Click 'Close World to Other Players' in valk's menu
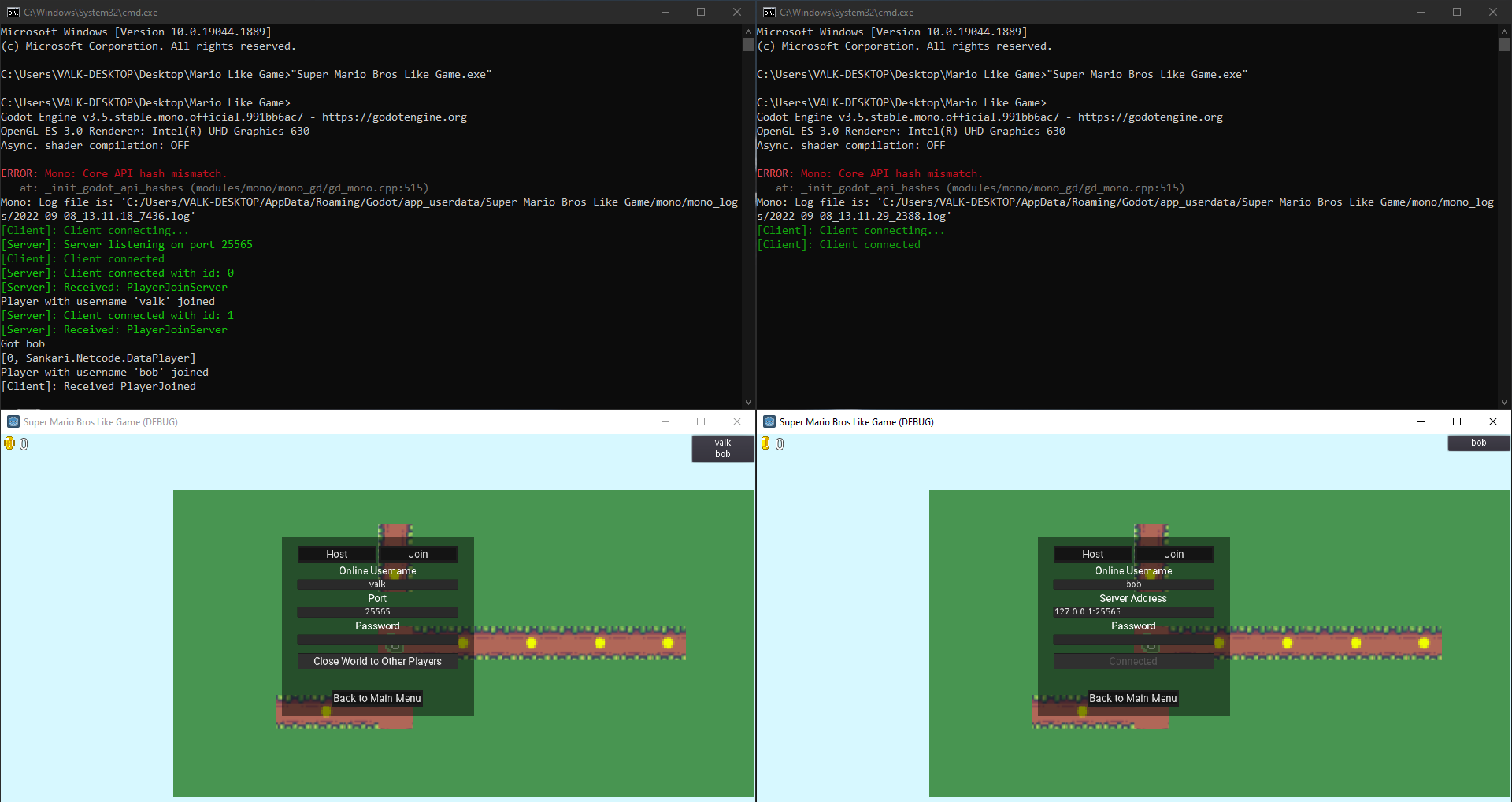This screenshot has height=802, width=1512. [377, 661]
